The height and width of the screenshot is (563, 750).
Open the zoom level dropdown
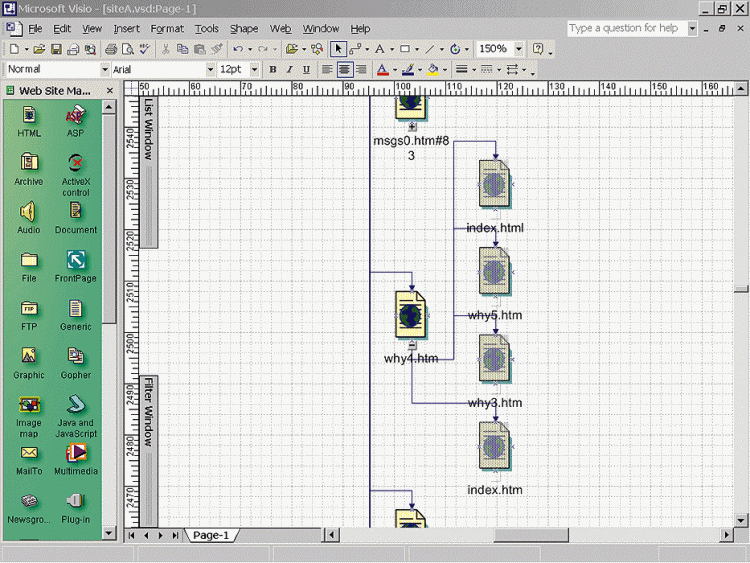click(x=518, y=49)
